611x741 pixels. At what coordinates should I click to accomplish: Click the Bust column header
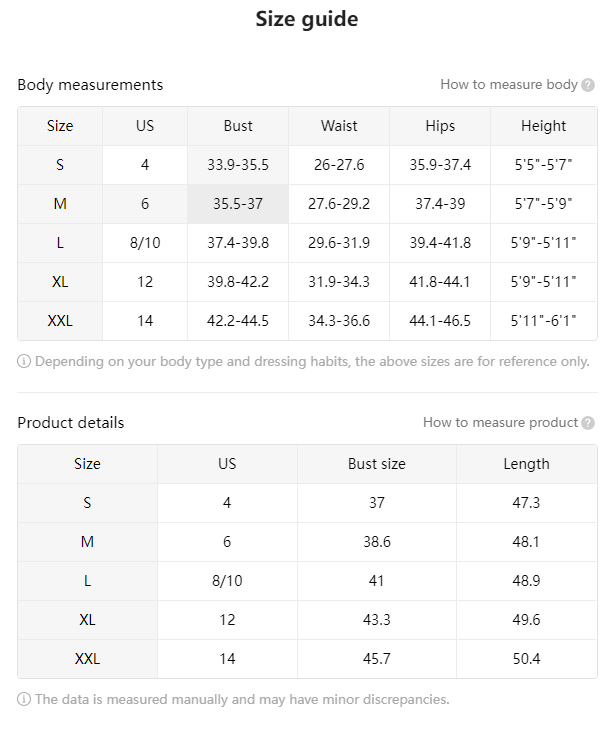238,126
